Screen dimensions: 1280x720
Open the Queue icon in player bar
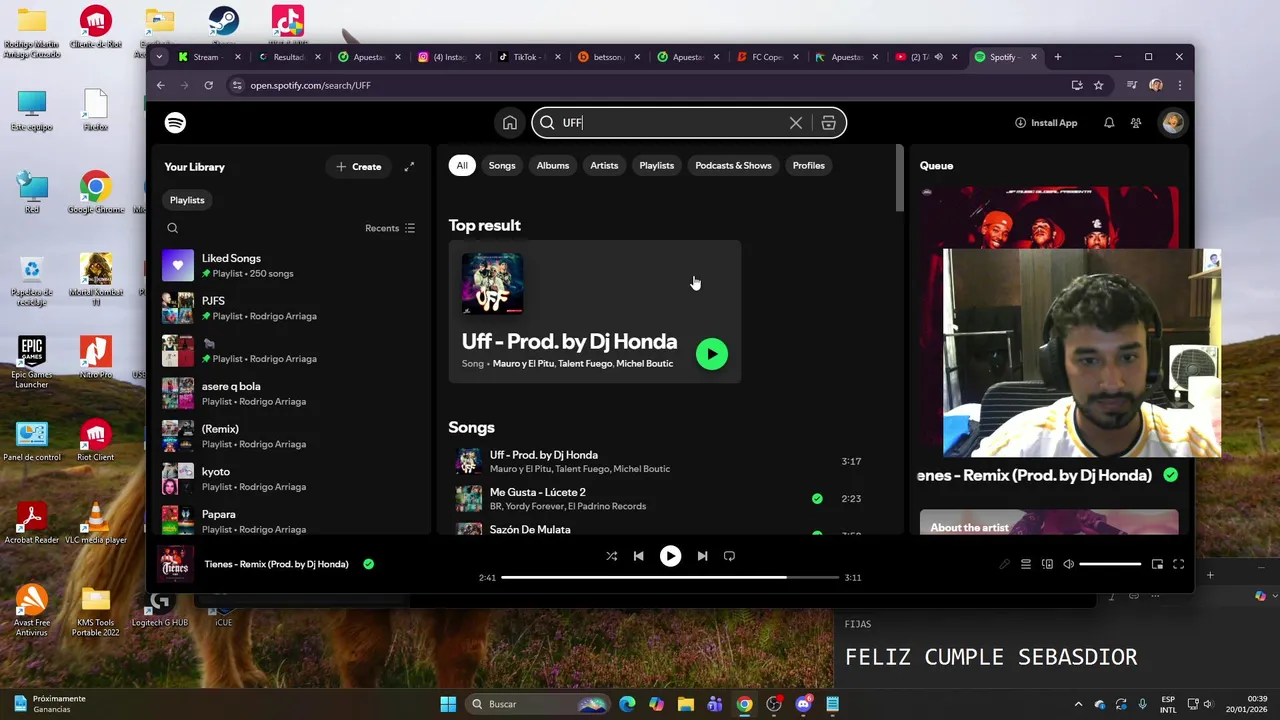(1026, 564)
